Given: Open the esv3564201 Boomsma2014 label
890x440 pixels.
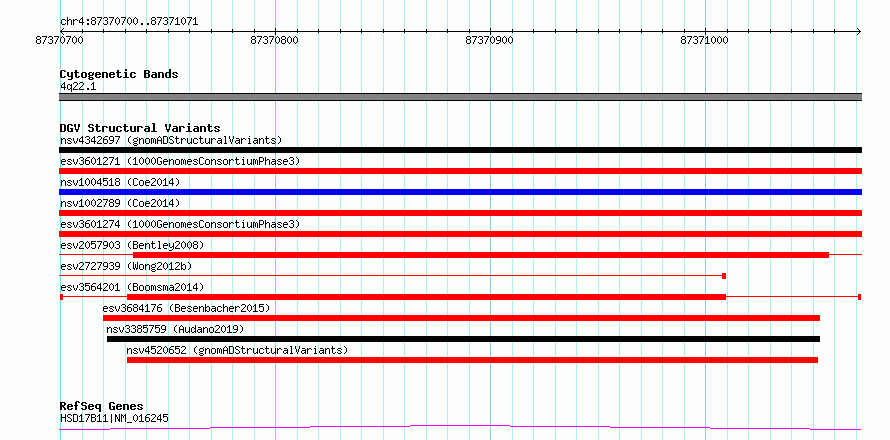Looking at the screenshot, I should click(132, 287).
